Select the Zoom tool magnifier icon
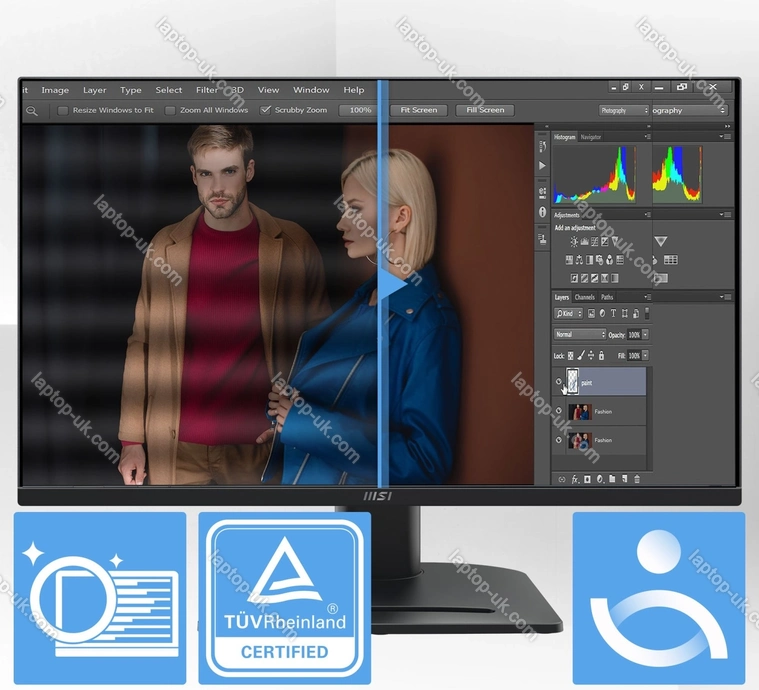 coord(32,111)
